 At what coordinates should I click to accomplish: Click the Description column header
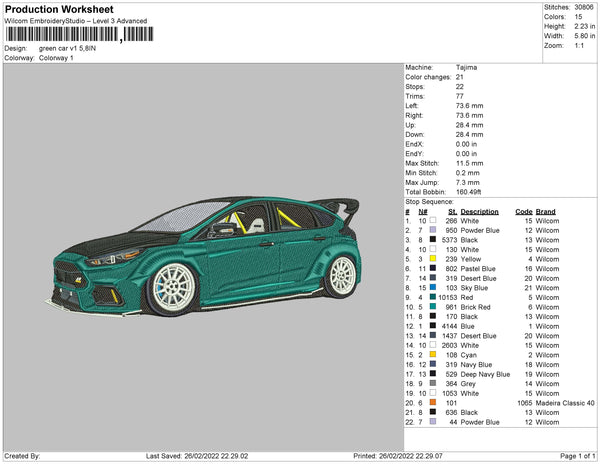click(479, 212)
